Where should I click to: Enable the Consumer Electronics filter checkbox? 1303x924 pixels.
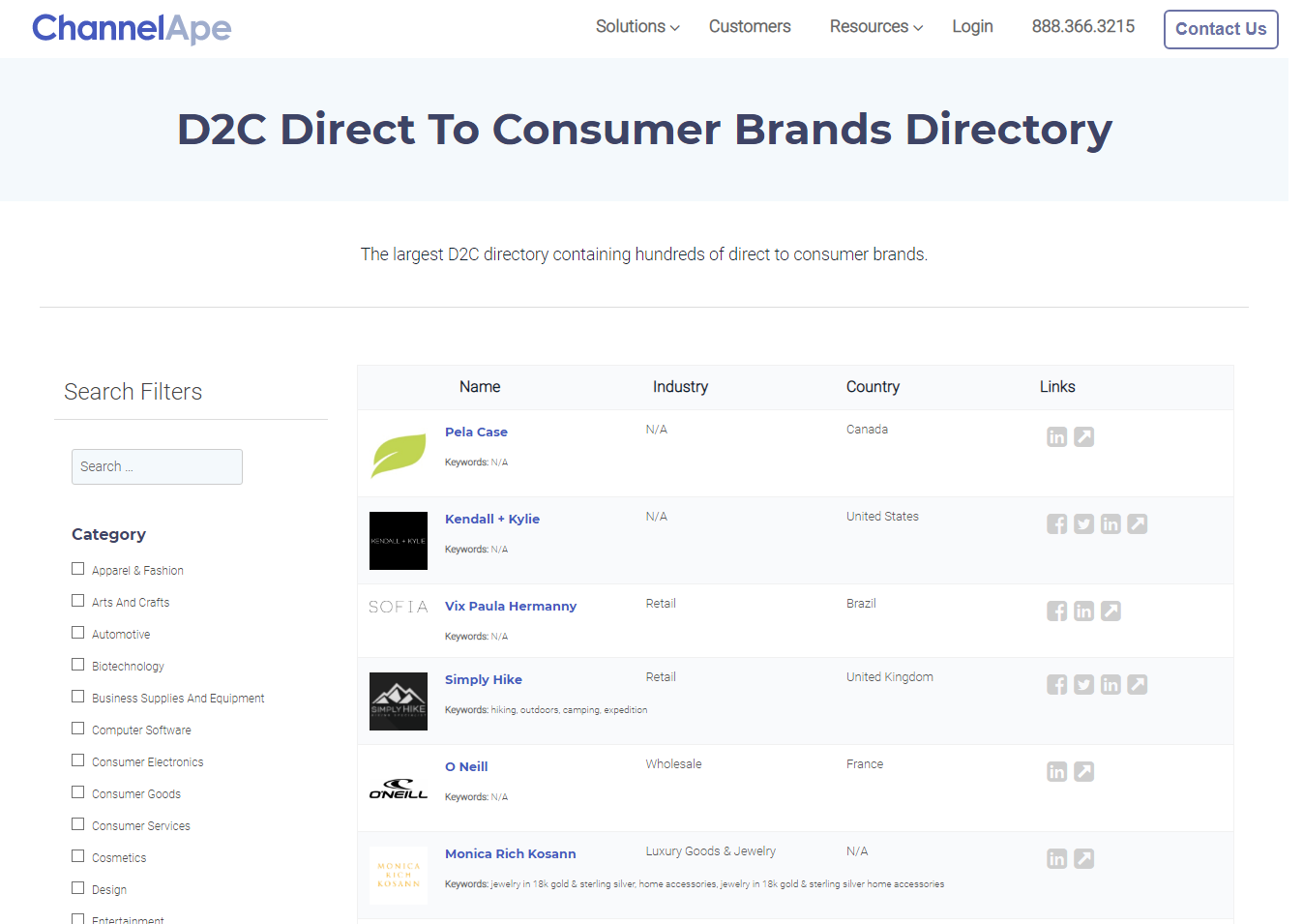click(x=78, y=760)
